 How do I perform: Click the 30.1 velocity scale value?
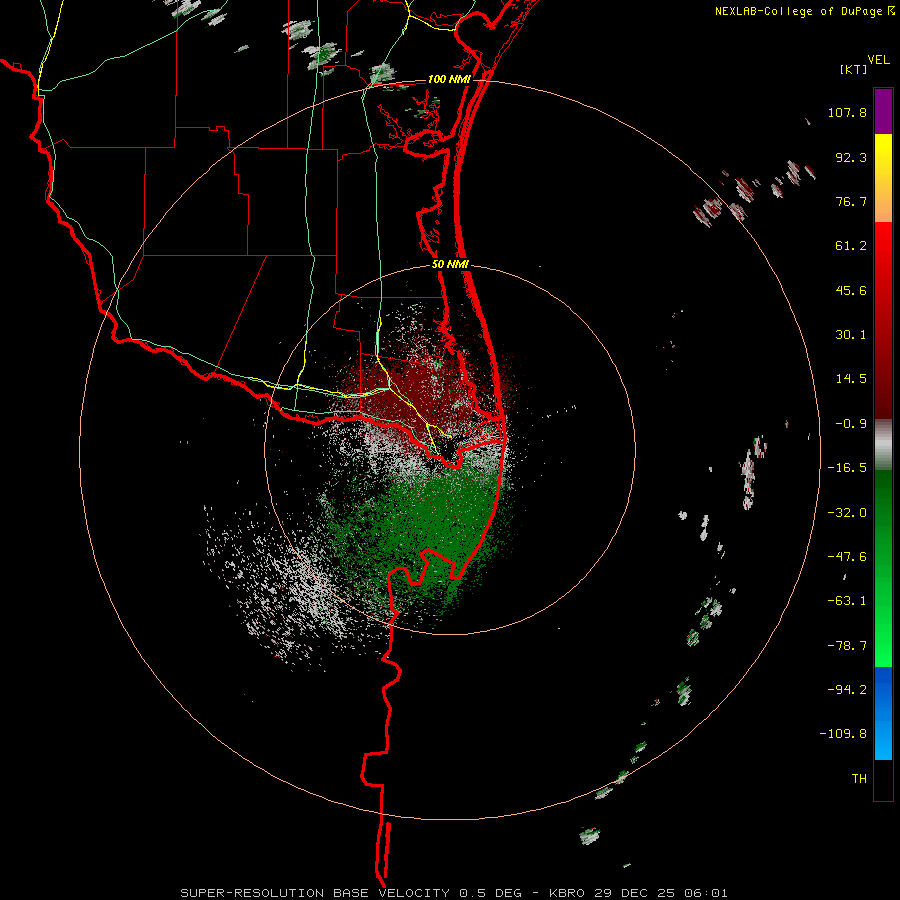click(x=851, y=335)
